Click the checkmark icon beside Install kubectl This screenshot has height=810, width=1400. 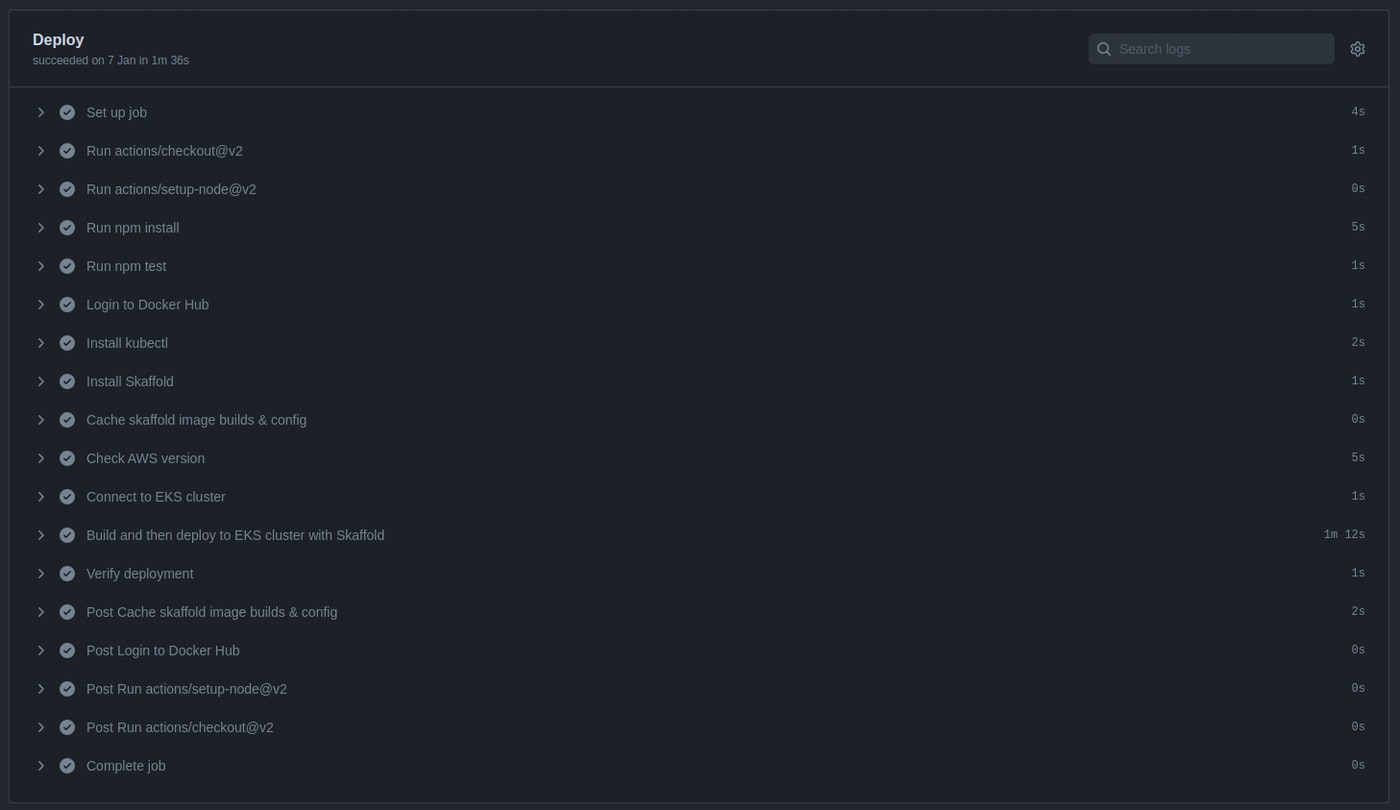coord(67,342)
